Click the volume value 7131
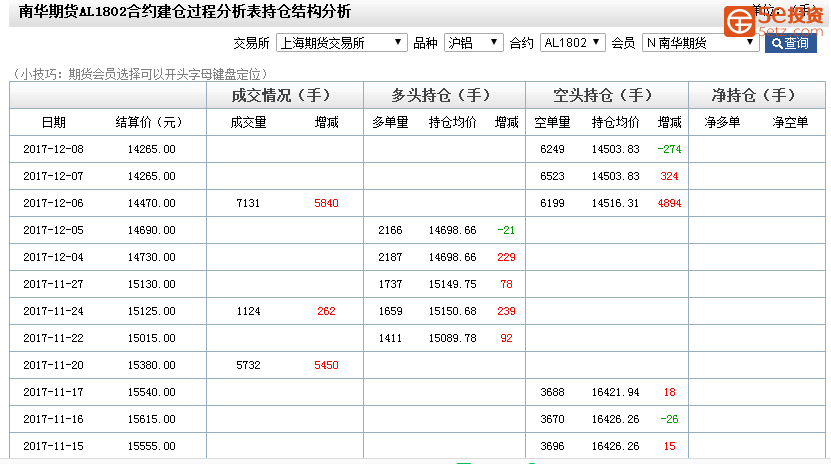This screenshot has width=831, height=464. (x=248, y=203)
